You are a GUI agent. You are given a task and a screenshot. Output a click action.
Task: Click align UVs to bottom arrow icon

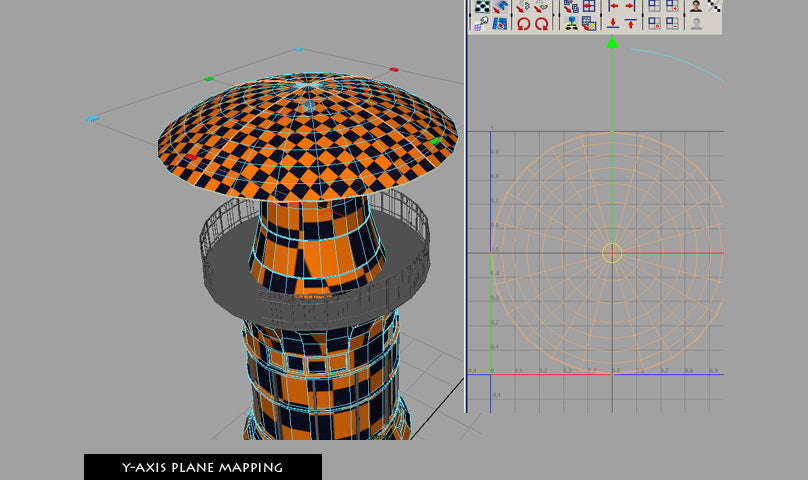[x=614, y=23]
